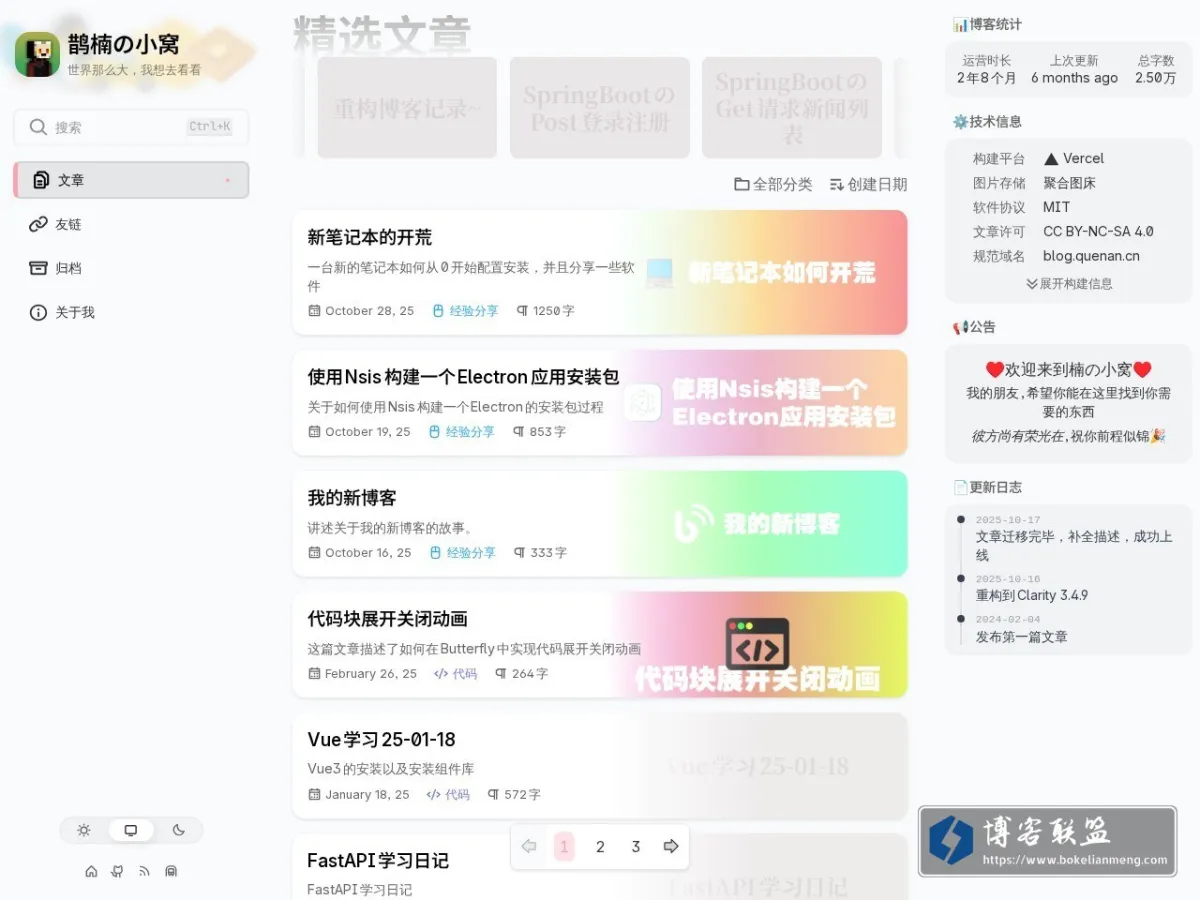1200x900 pixels.
Task: Select the 文章 sidebar menu item
Action: coord(131,180)
